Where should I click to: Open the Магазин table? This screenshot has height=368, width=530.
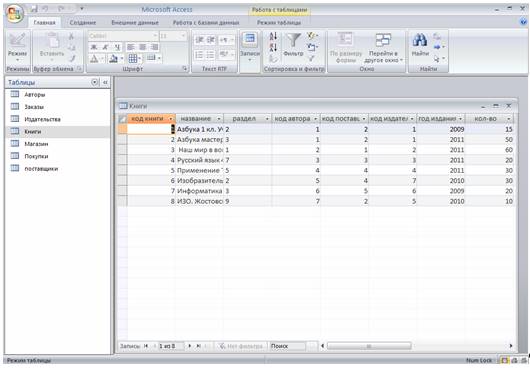pos(57,144)
